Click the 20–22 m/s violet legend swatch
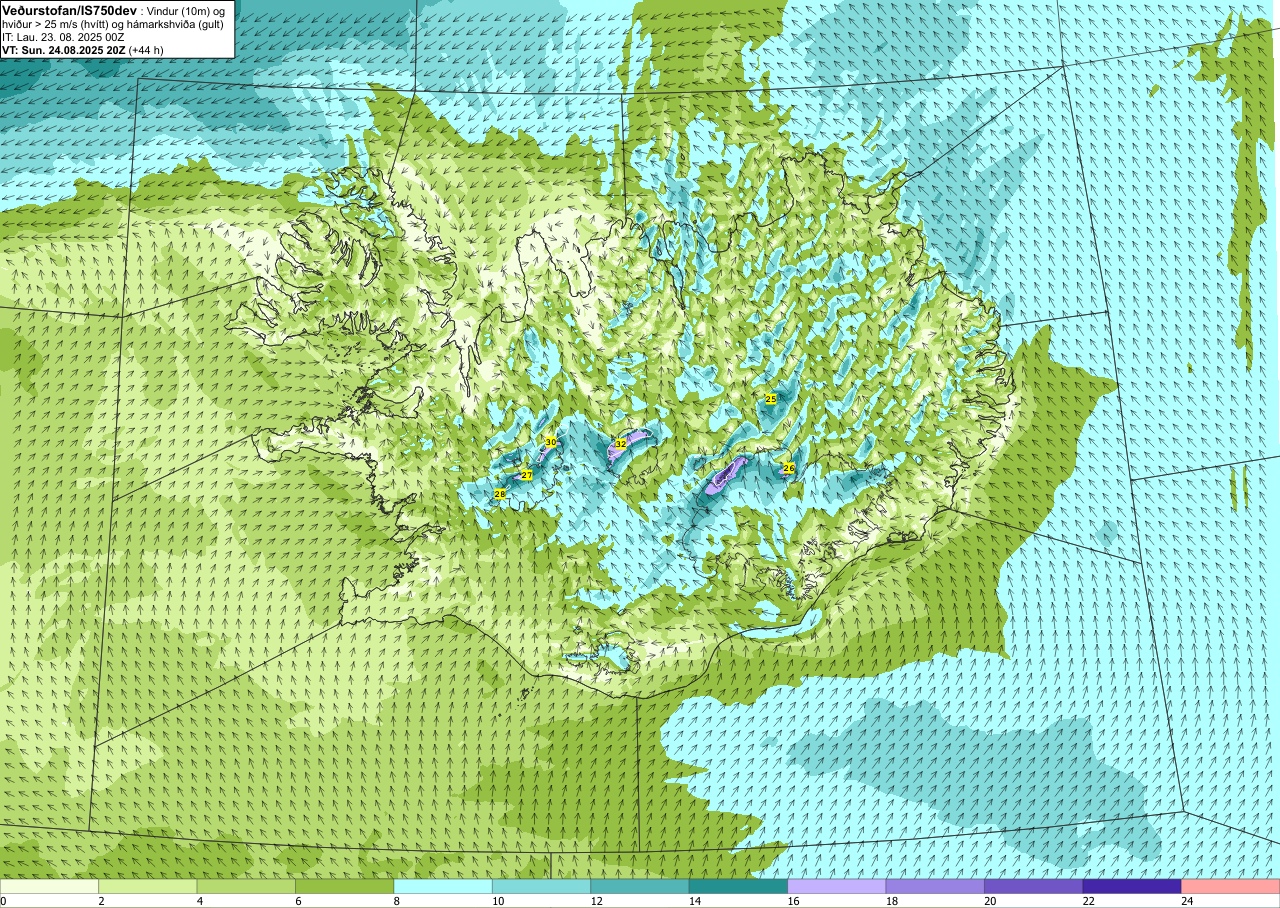This screenshot has width=1280, height=908. click(1034, 886)
